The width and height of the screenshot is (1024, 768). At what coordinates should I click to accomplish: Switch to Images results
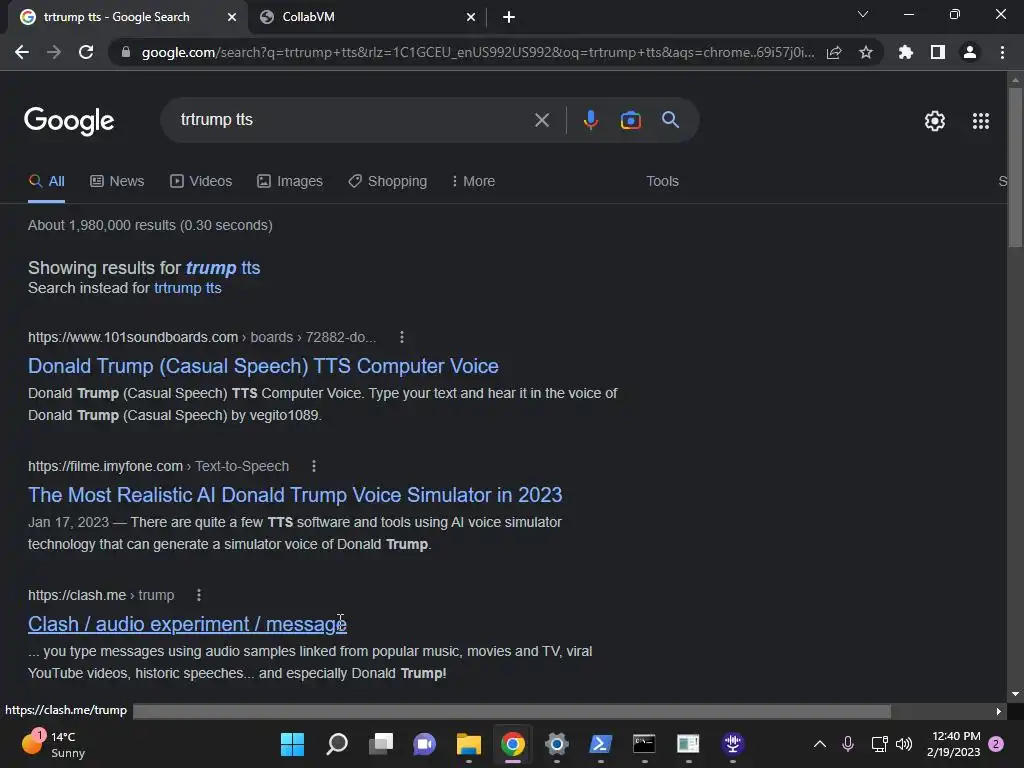pyautogui.click(x=290, y=182)
